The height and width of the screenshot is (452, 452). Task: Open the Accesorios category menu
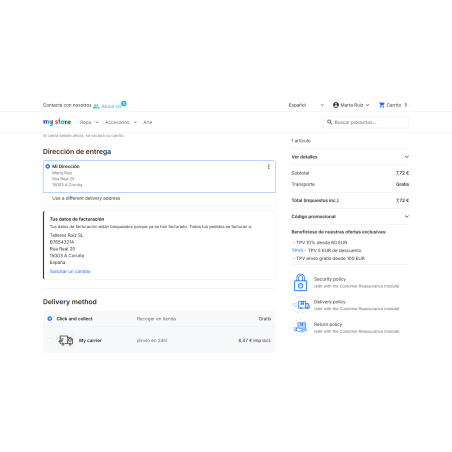[x=117, y=122]
